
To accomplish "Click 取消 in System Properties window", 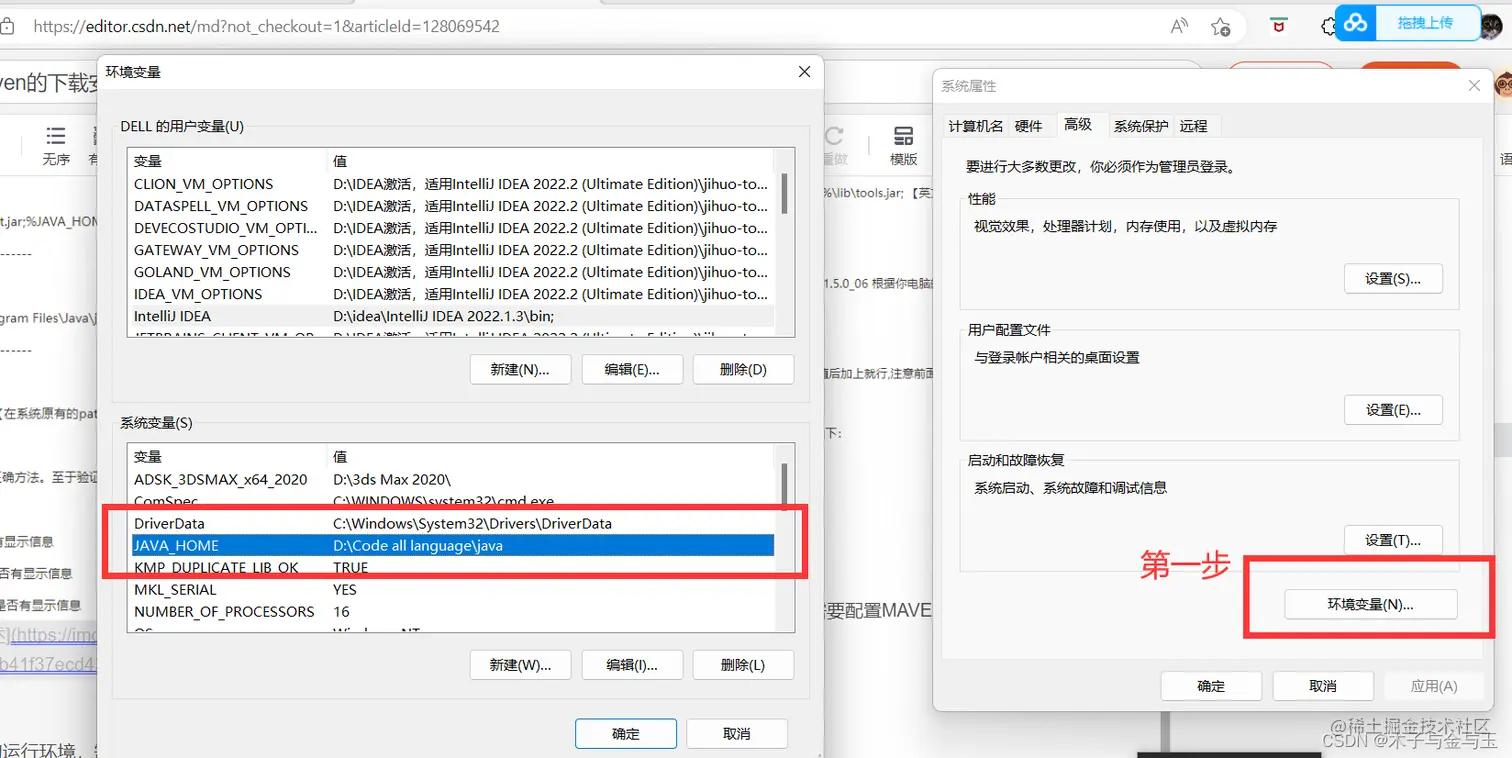I will [x=1322, y=686].
